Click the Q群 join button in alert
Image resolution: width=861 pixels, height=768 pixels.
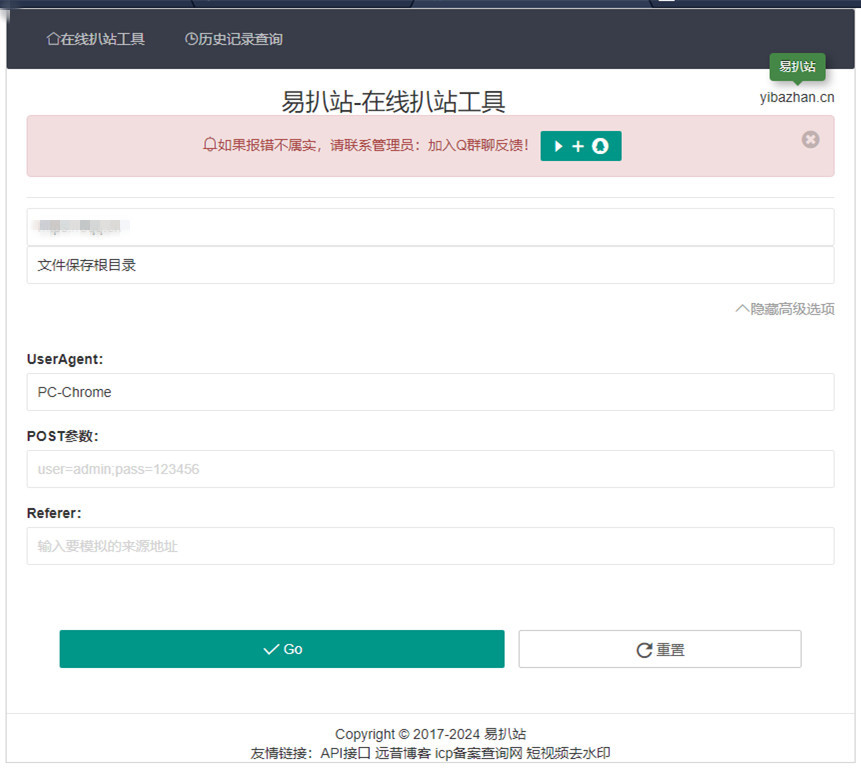point(581,146)
